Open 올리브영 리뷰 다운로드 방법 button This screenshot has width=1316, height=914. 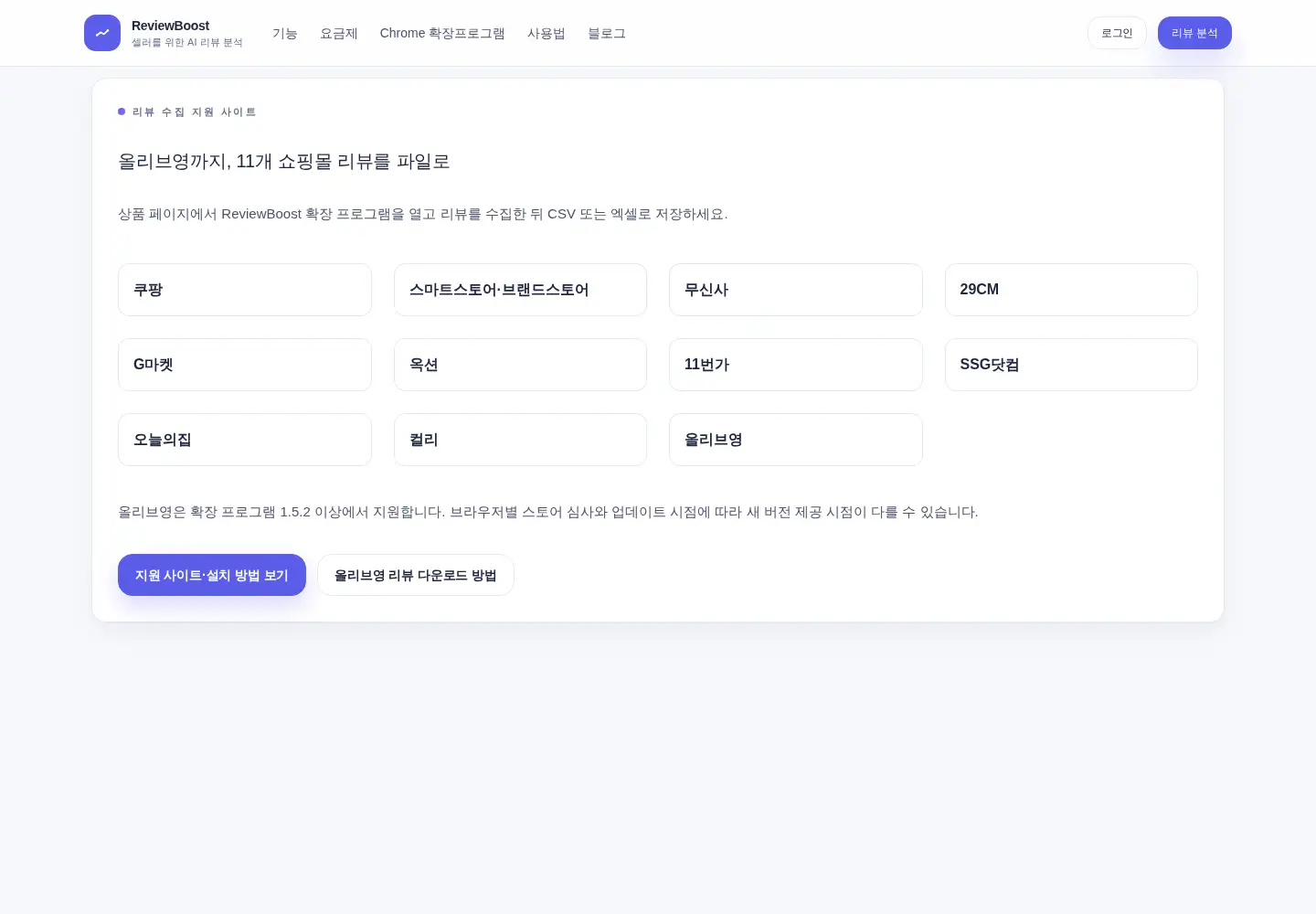pos(416,575)
